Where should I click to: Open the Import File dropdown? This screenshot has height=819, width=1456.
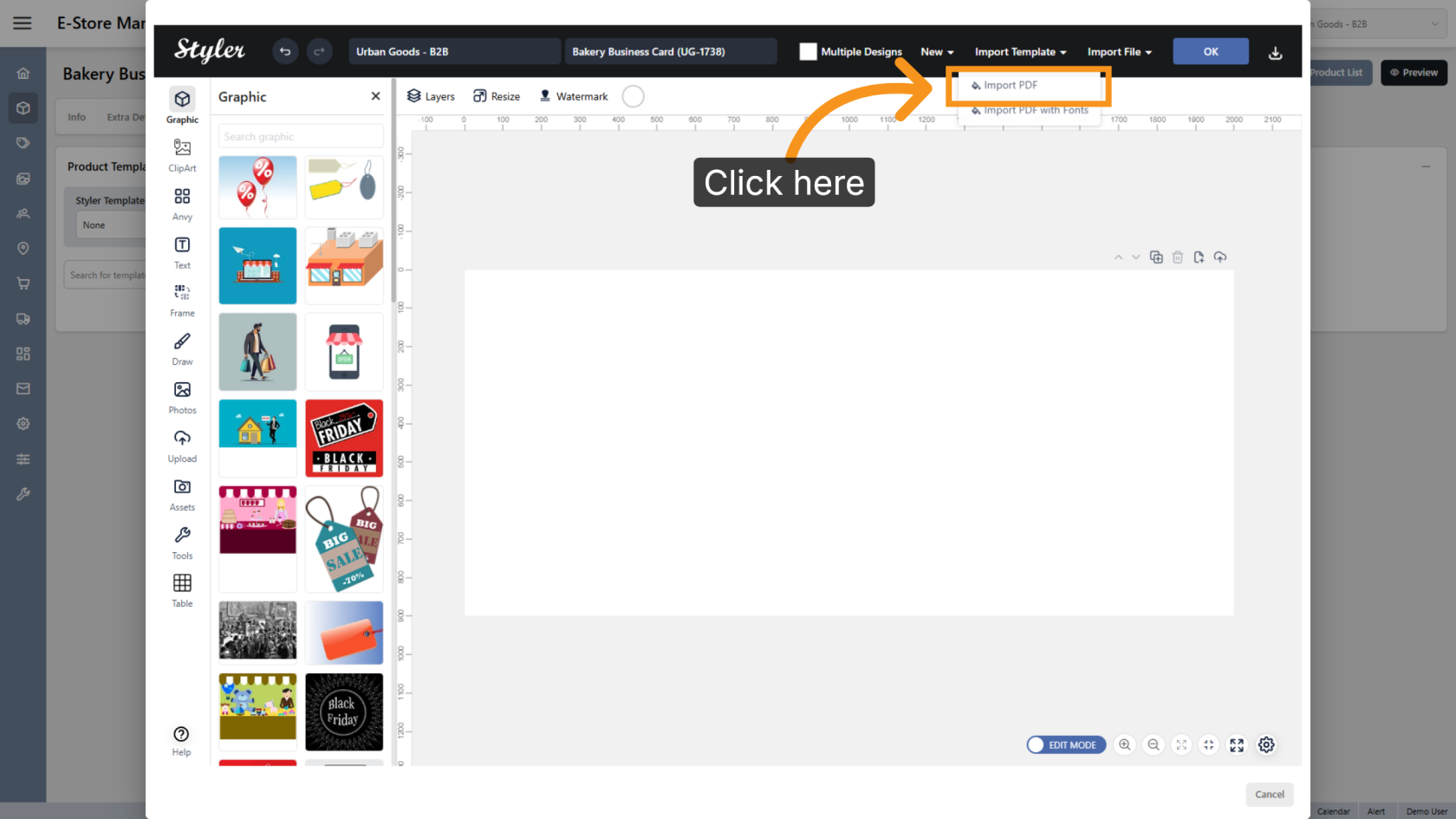coord(1119,52)
